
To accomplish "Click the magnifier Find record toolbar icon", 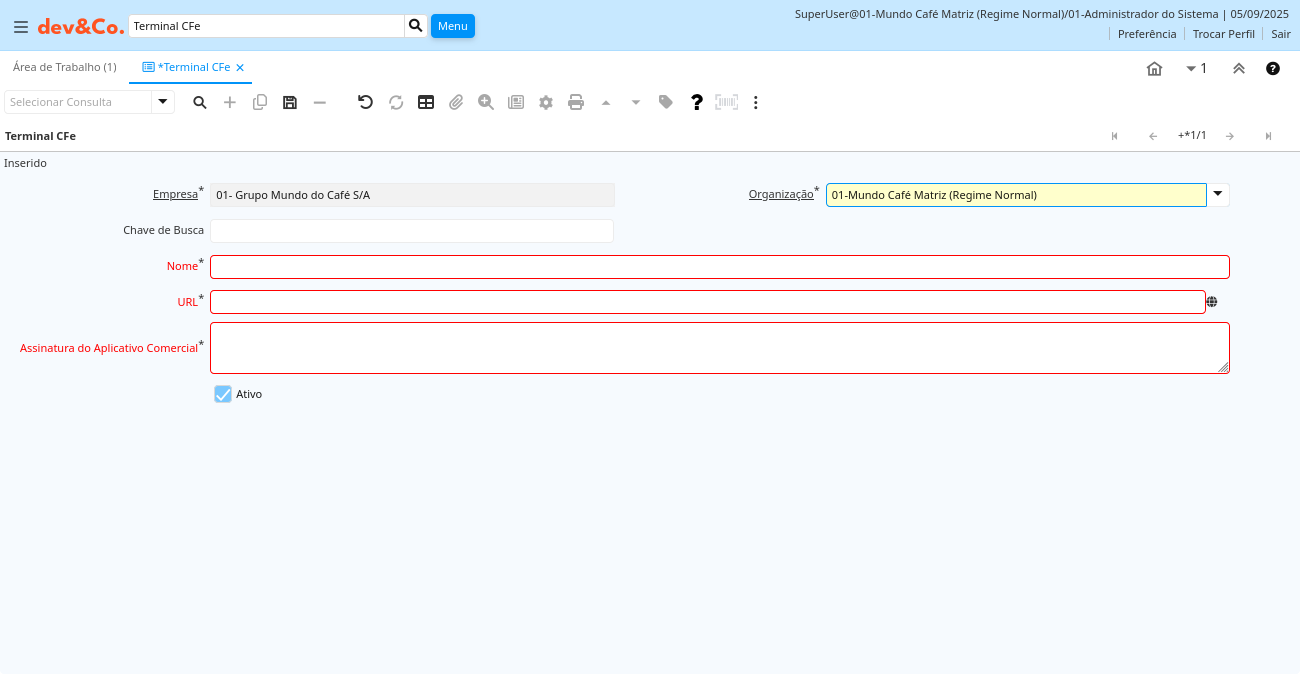I will 200,102.
